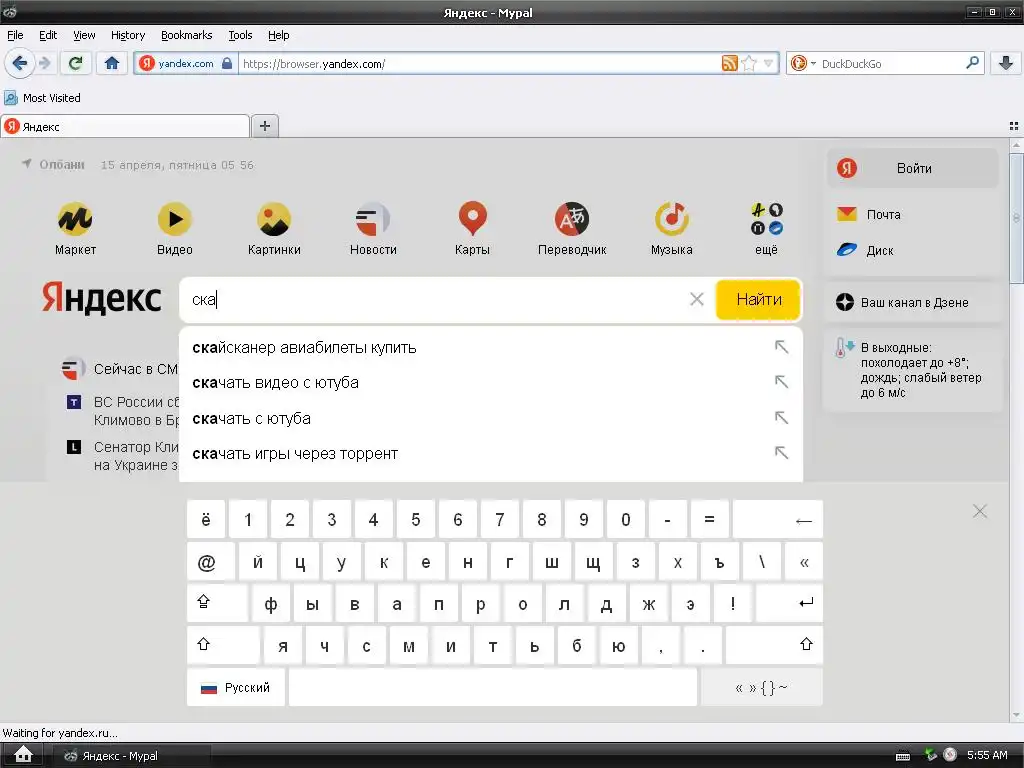The width and height of the screenshot is (1024, 768).
Task: Choose suggestion скачать с ютуба
Action: click(x=491, y=419)
